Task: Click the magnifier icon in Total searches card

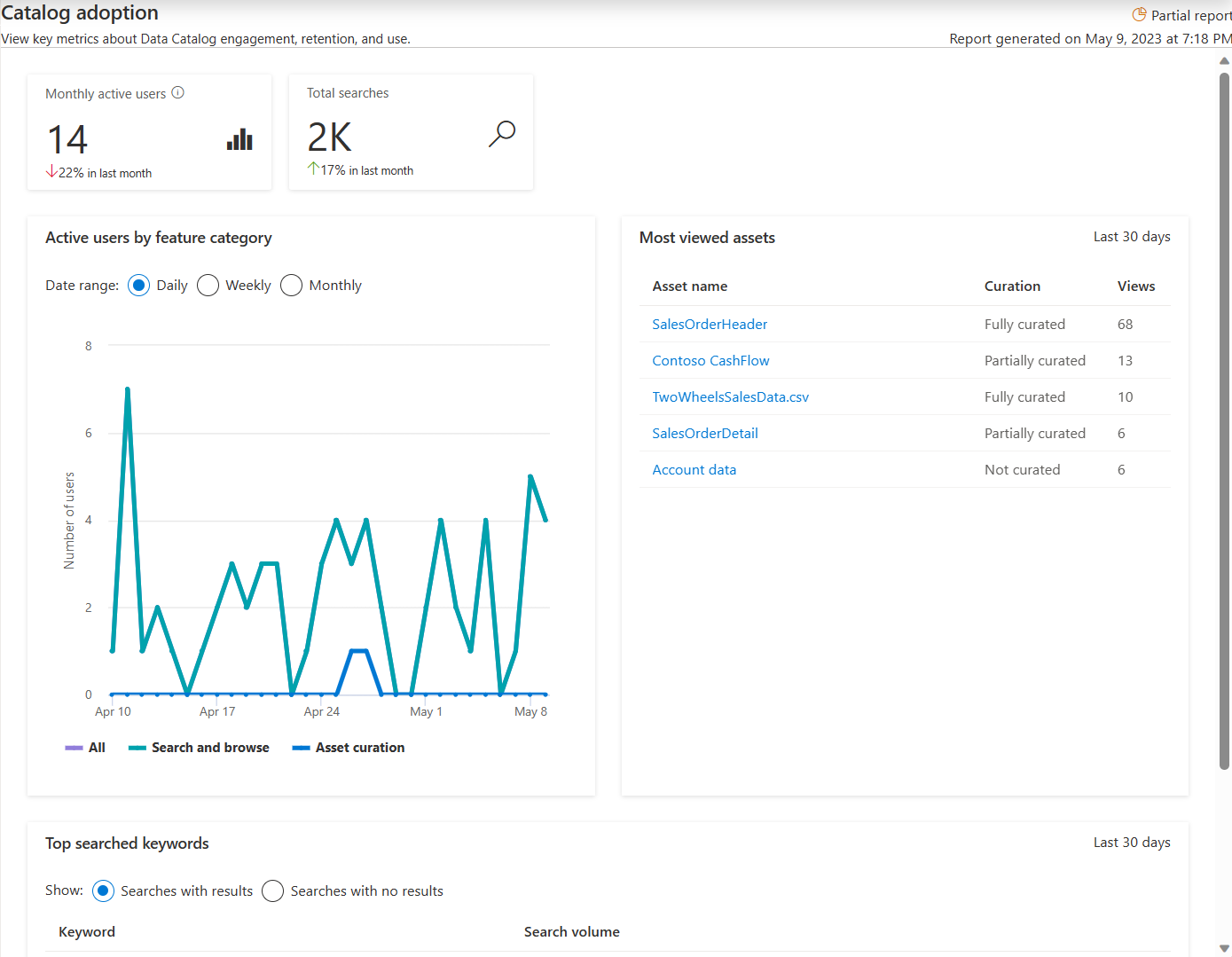Action: (x=502, y=134)
